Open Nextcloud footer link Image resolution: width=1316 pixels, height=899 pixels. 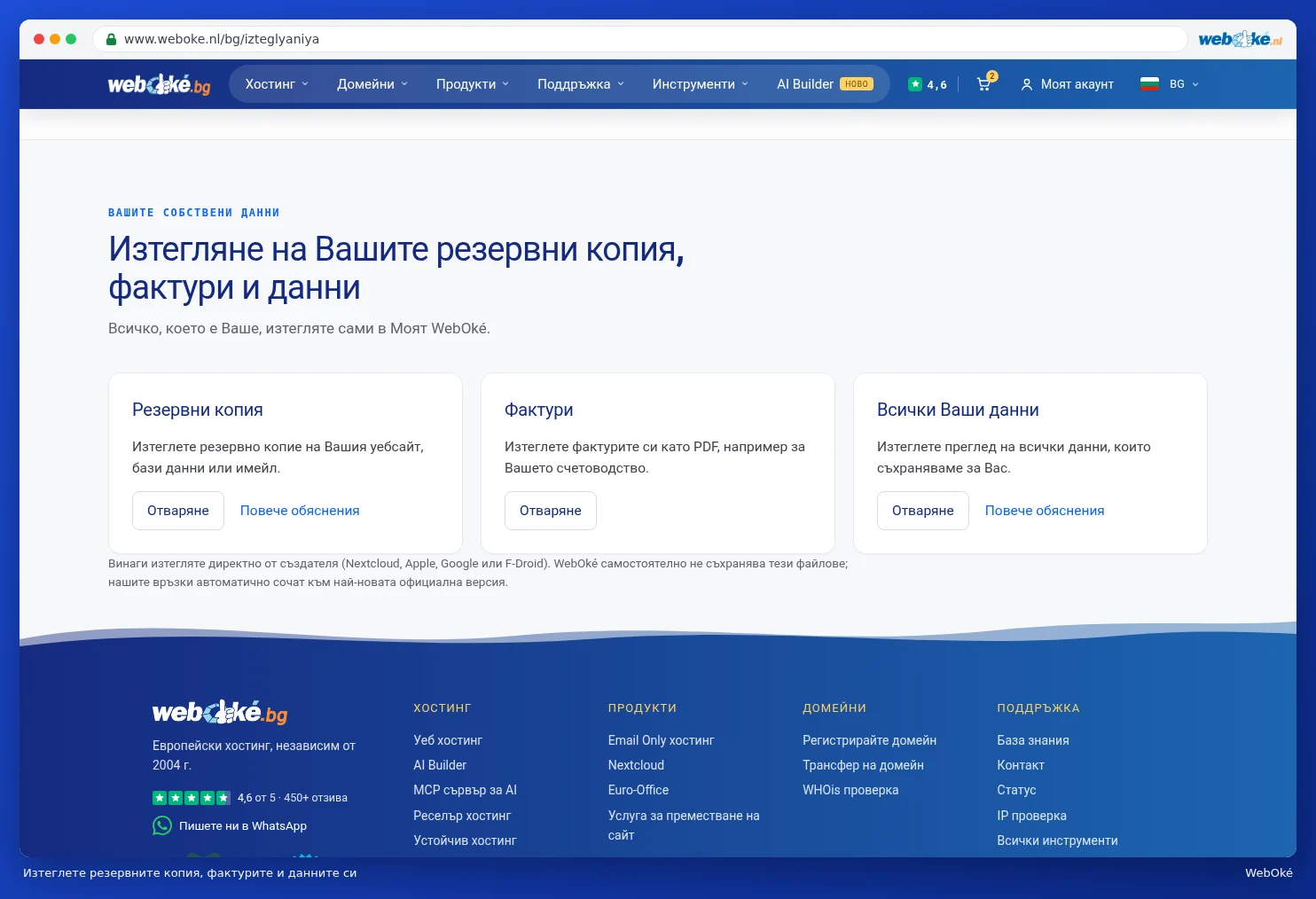636,765
